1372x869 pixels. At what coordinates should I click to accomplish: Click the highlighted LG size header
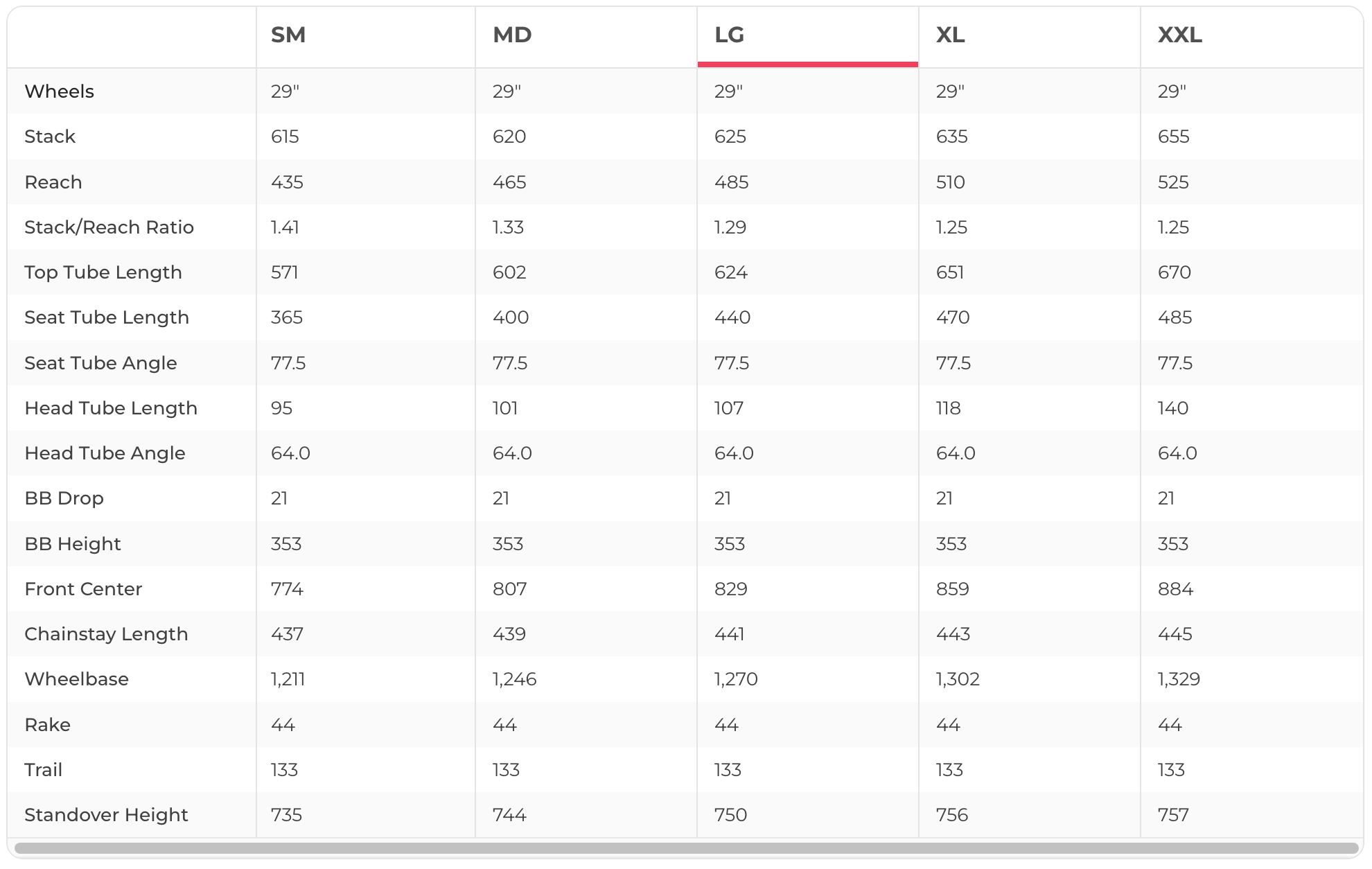[730, 35]
